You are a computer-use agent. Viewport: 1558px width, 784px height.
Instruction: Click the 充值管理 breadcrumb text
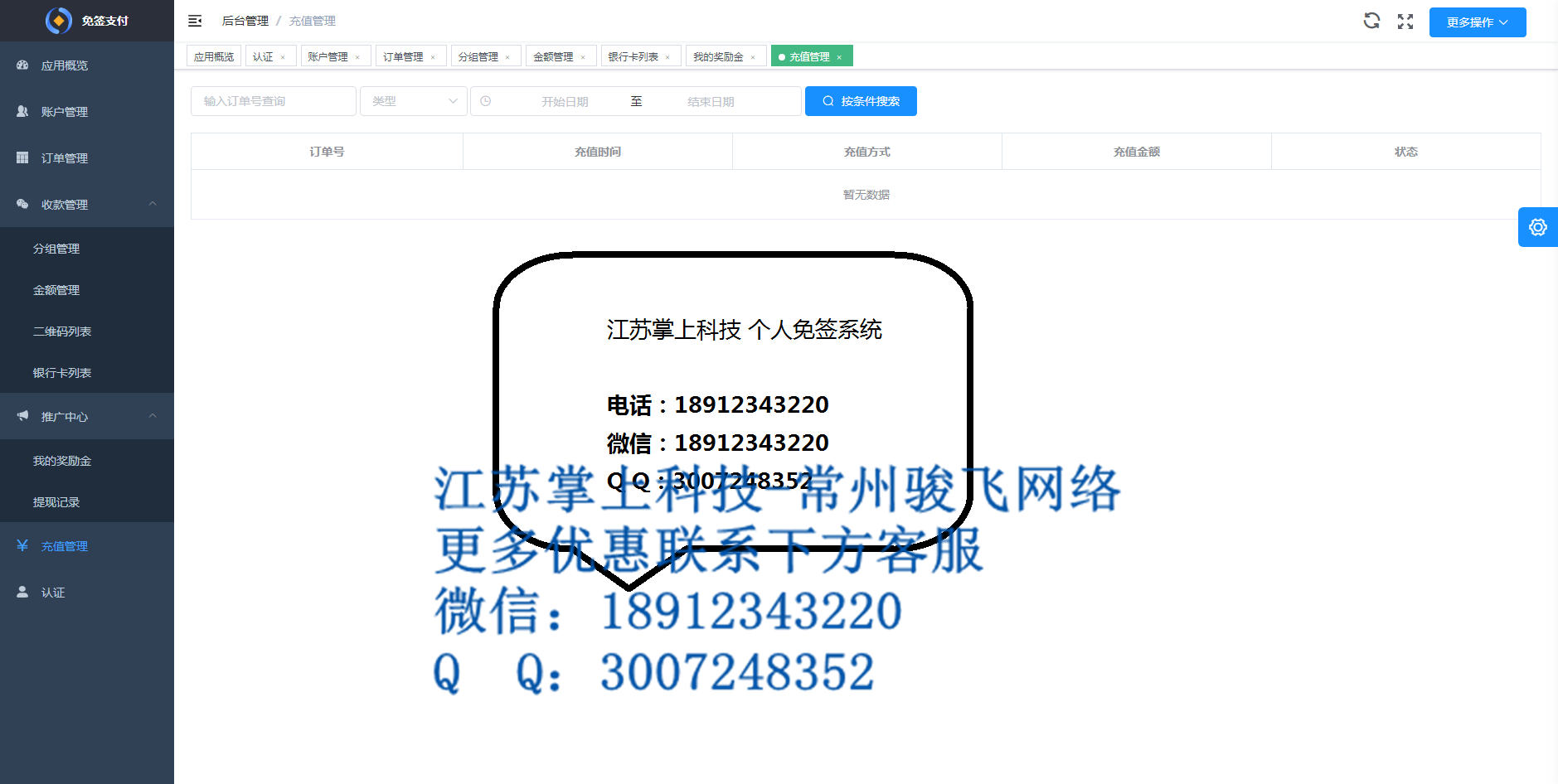coord(313,21)
